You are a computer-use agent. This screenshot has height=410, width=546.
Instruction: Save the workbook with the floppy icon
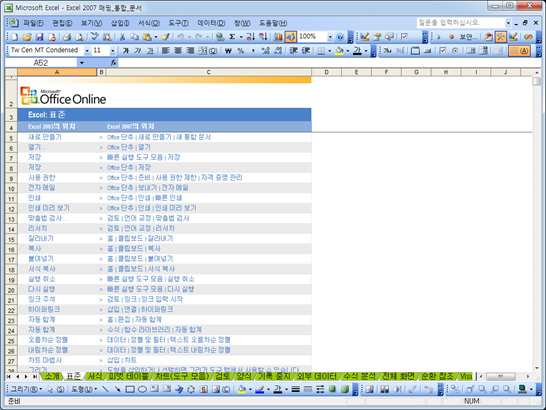tap(39, 37)
